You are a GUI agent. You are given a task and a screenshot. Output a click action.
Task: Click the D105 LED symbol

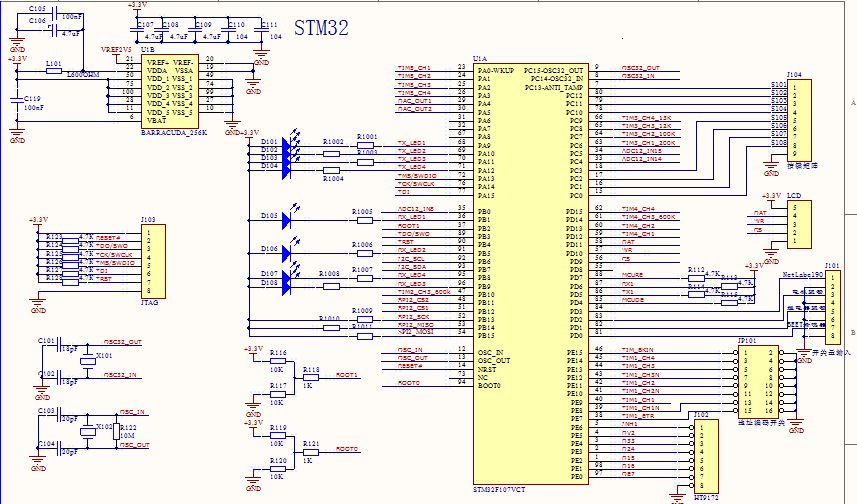pyautogui.click(x=286, y=220)
